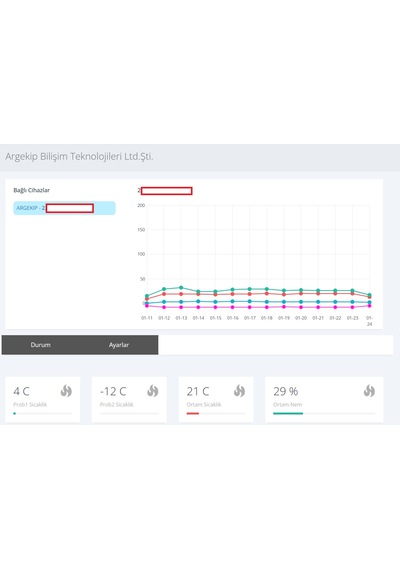Click the 29 % humidity value

pyautogui.click(x=286, y=392)
